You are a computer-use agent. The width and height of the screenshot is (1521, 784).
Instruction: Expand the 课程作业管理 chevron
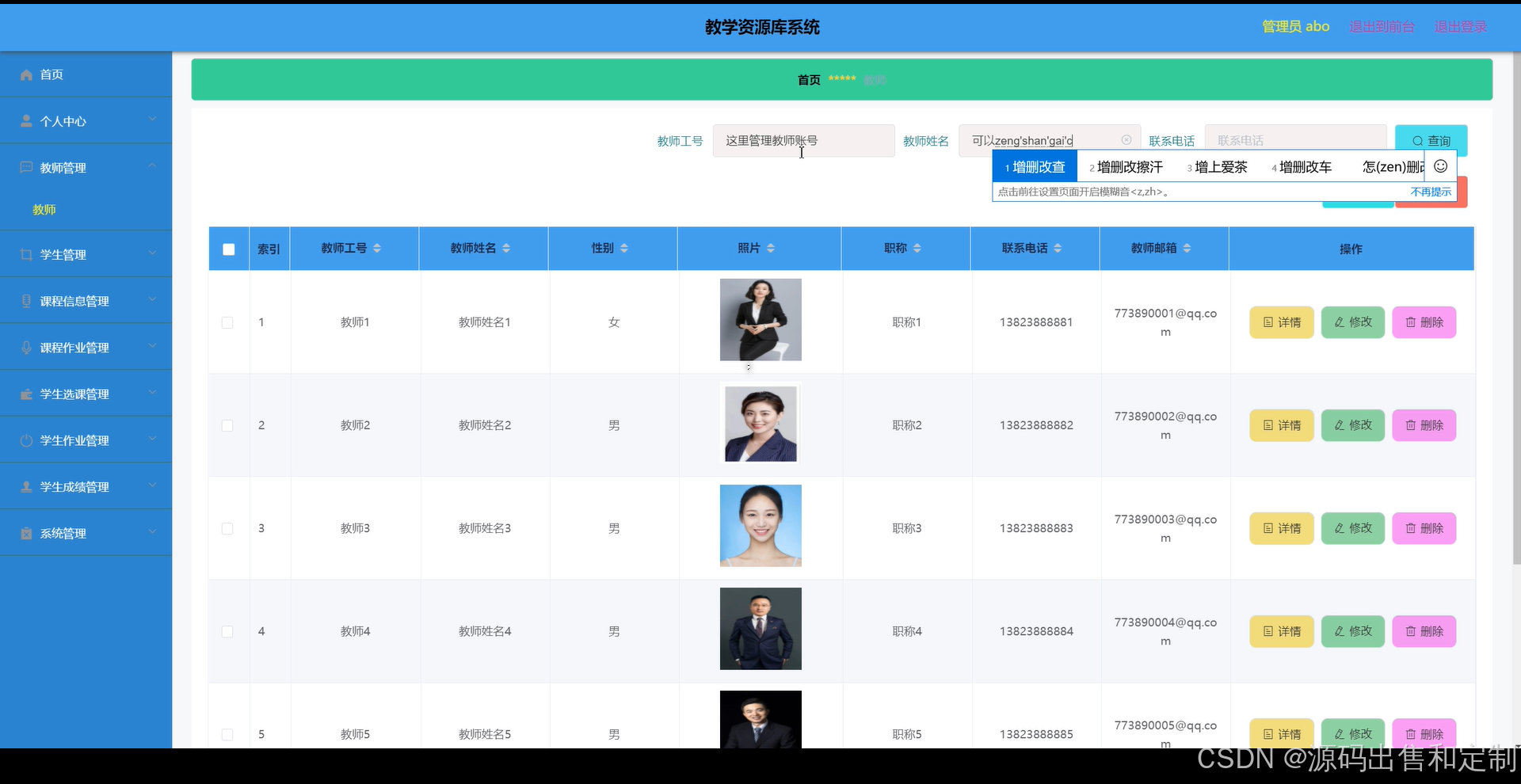152,346
